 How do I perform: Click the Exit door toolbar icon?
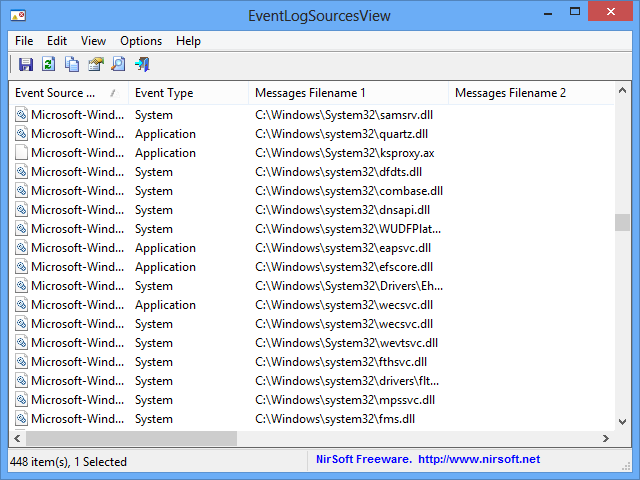coord(142,64)
